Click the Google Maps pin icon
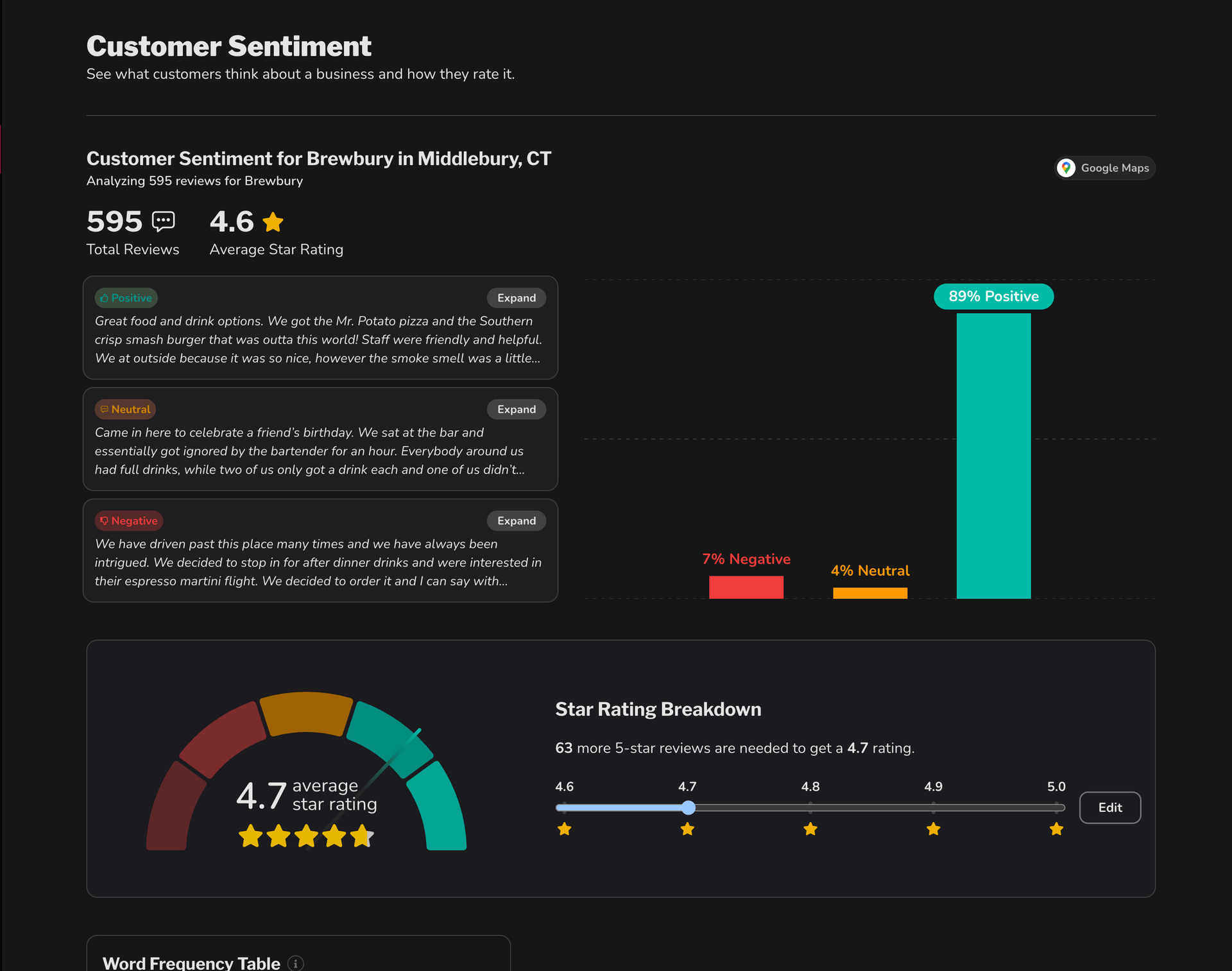This screenshot has width=1232, height=971. [1066, 168]
